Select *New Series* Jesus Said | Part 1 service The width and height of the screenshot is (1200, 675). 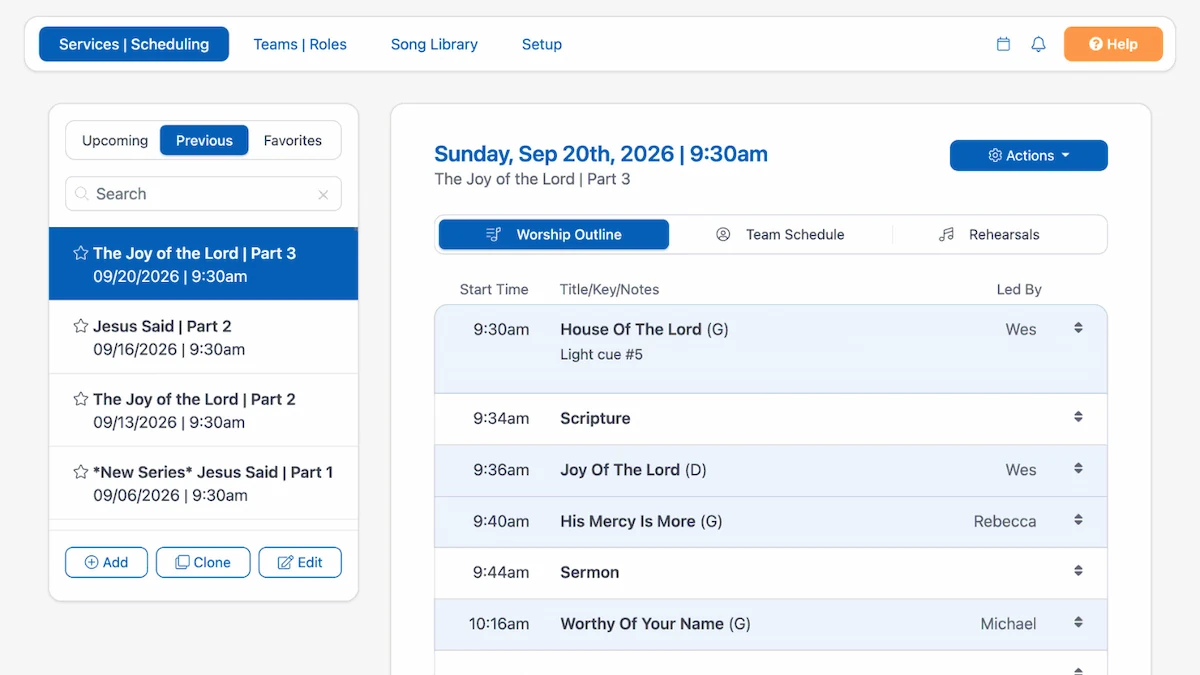tap(203, 483)
